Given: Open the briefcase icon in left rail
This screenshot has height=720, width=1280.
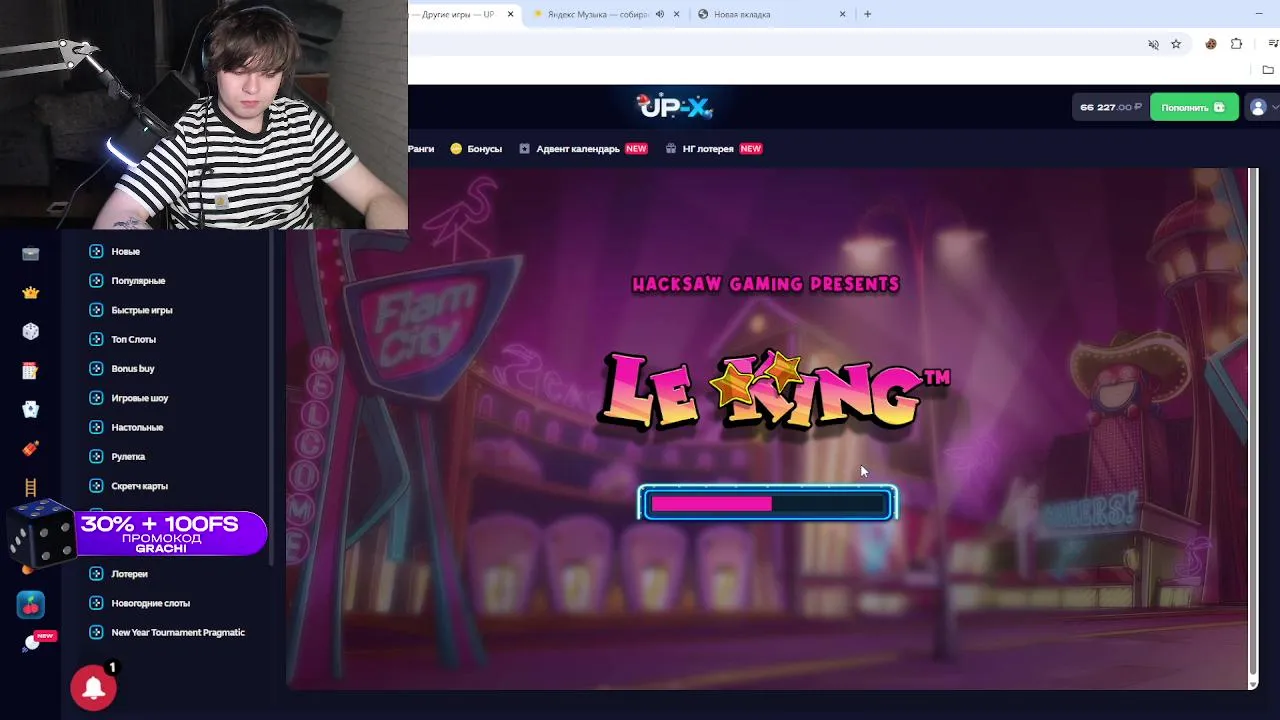Looking at the screenshot, I should click(x=30, y=254).
